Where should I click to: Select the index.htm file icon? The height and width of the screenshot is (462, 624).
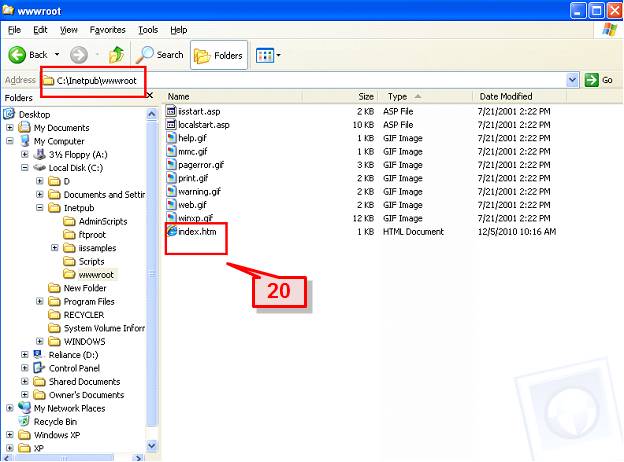point(172,231)
